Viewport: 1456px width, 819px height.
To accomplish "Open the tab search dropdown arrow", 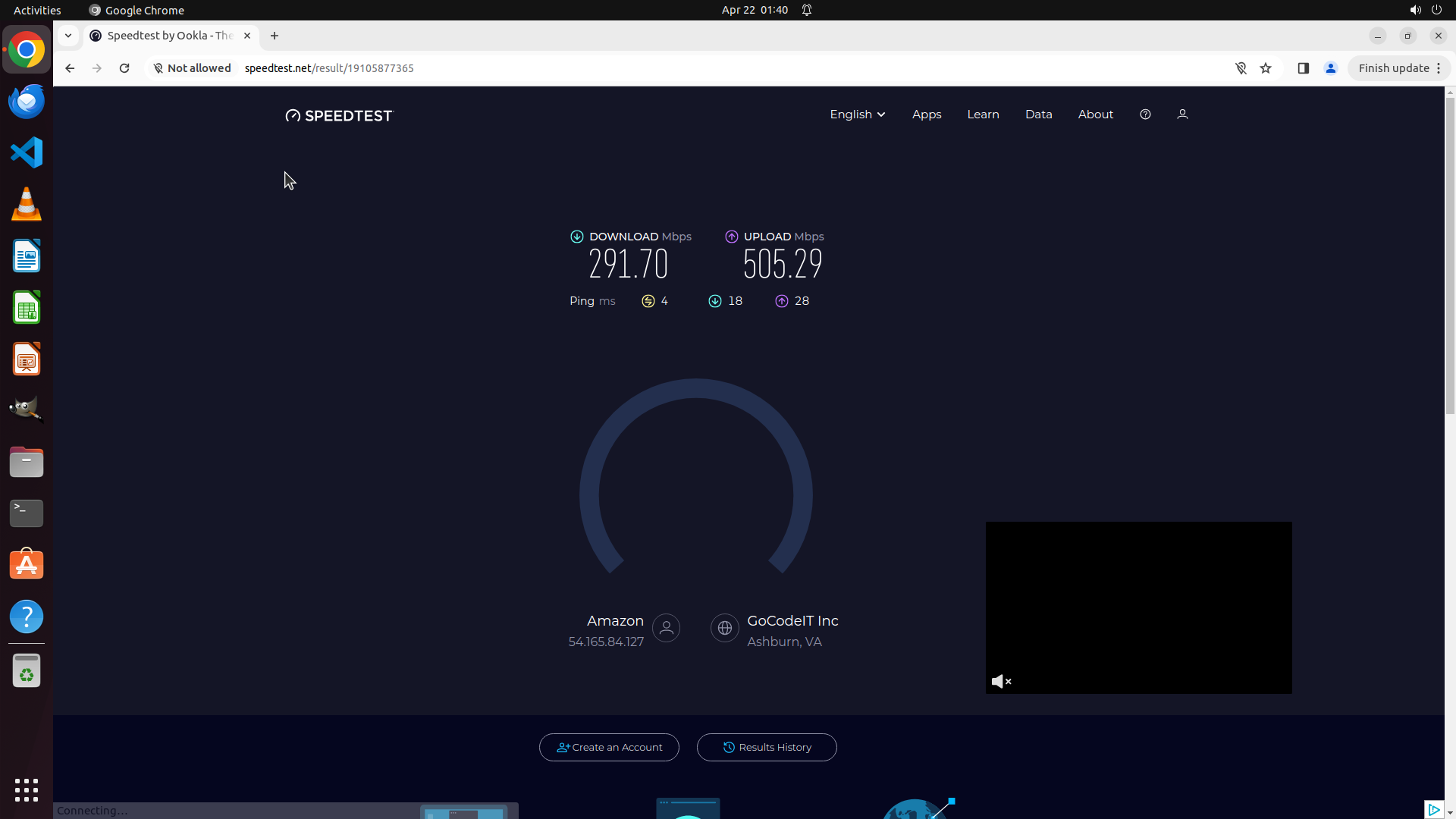I will point(68,36).
